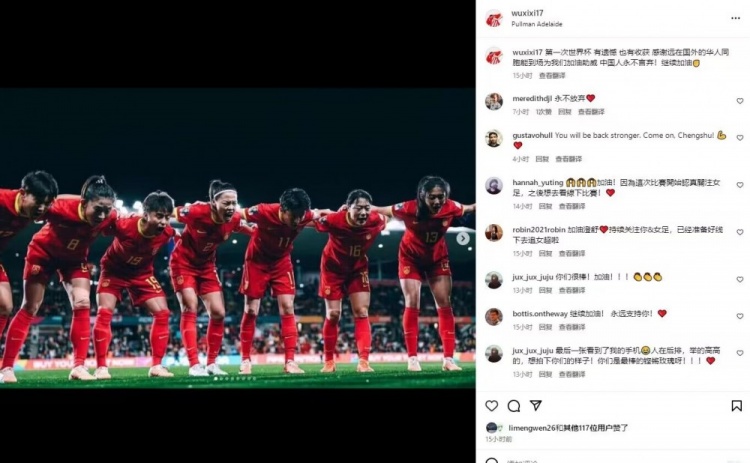This screenshot has width=750, height=463.
Task: View gustavohull's profile picture
Action: (x=494, y=139)
